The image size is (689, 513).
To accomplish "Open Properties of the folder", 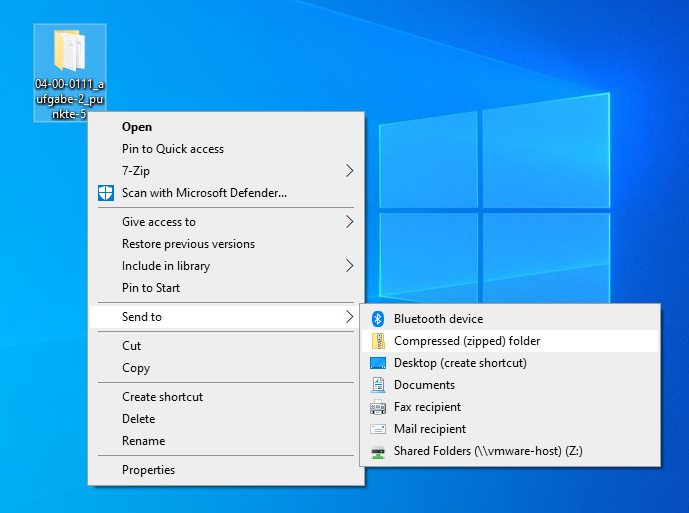I will point(148,470).
